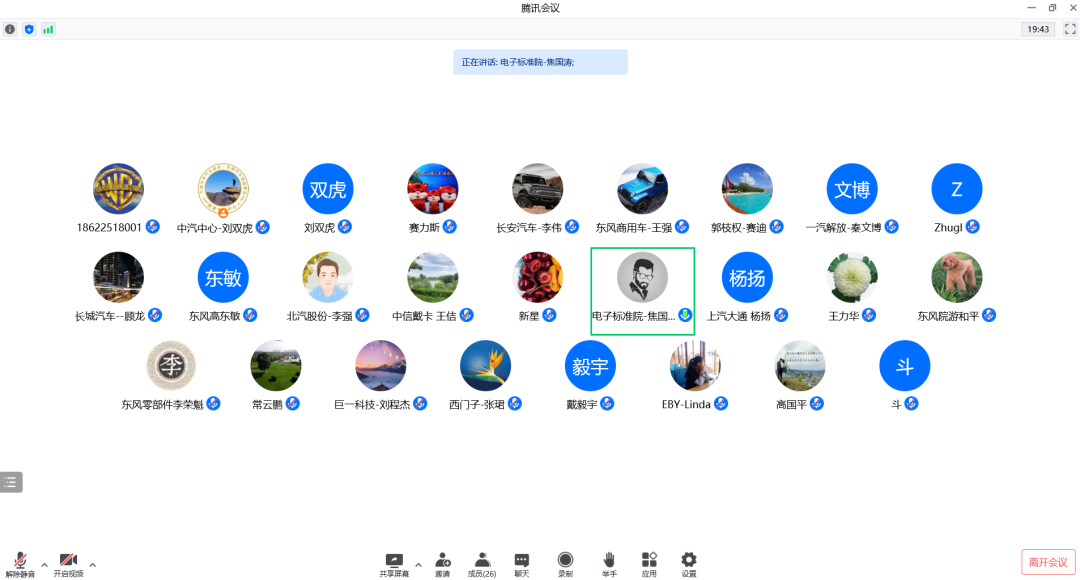Open the Members (成员) list

click(x=482, y=563)
